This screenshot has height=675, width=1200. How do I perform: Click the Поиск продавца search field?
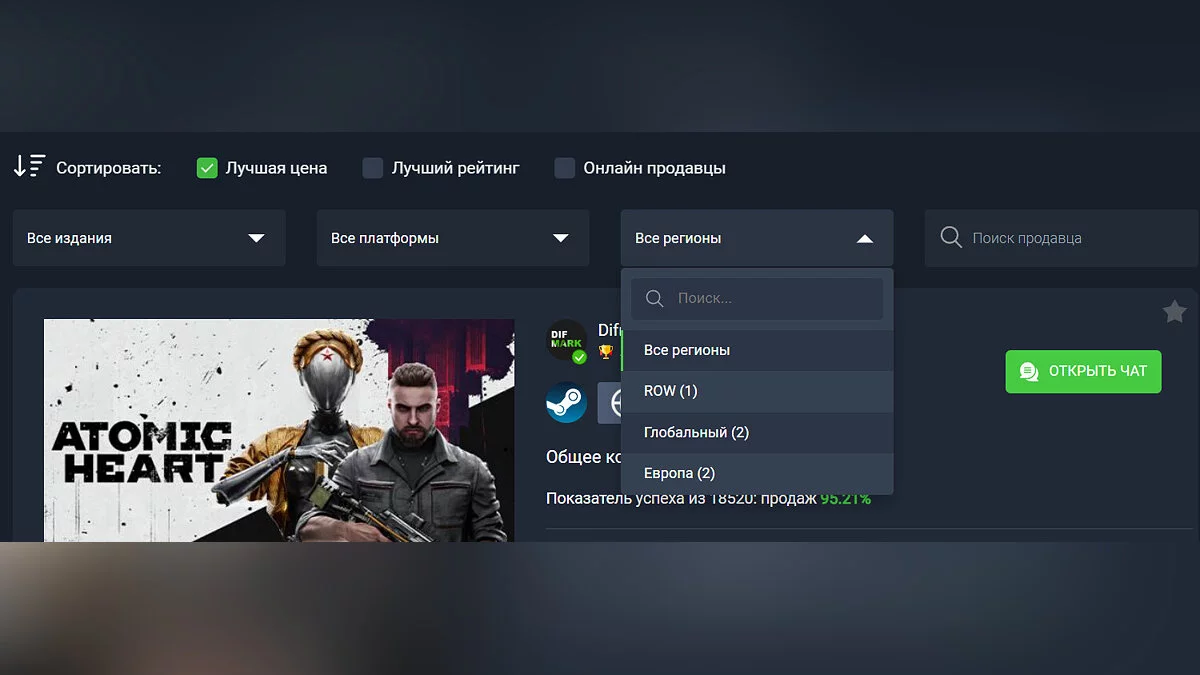[1062, 238]
